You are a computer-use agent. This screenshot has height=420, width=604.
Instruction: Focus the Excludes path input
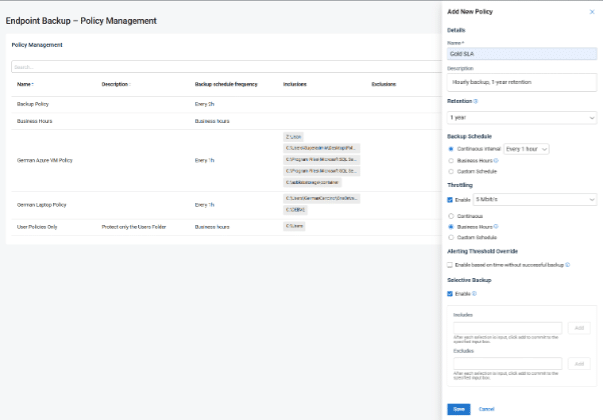(508, 364)
